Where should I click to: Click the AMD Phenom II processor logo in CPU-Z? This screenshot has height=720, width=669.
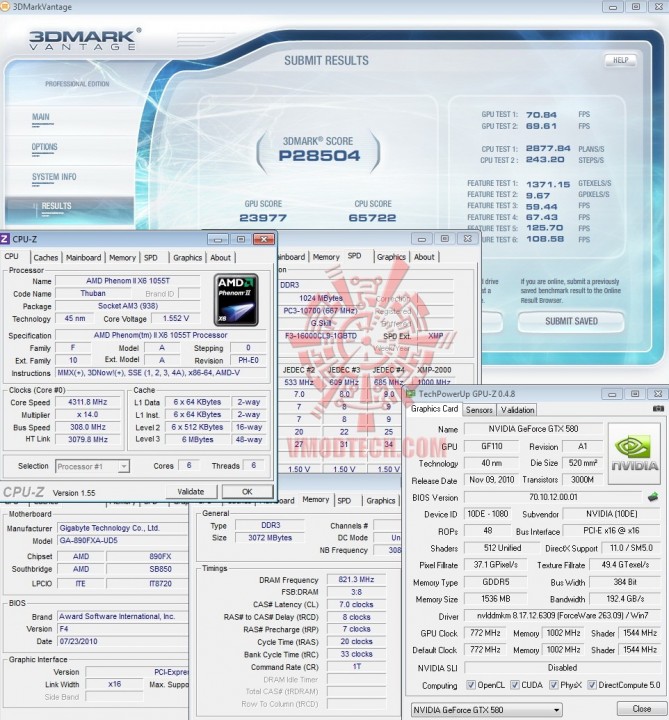(236, 299)
